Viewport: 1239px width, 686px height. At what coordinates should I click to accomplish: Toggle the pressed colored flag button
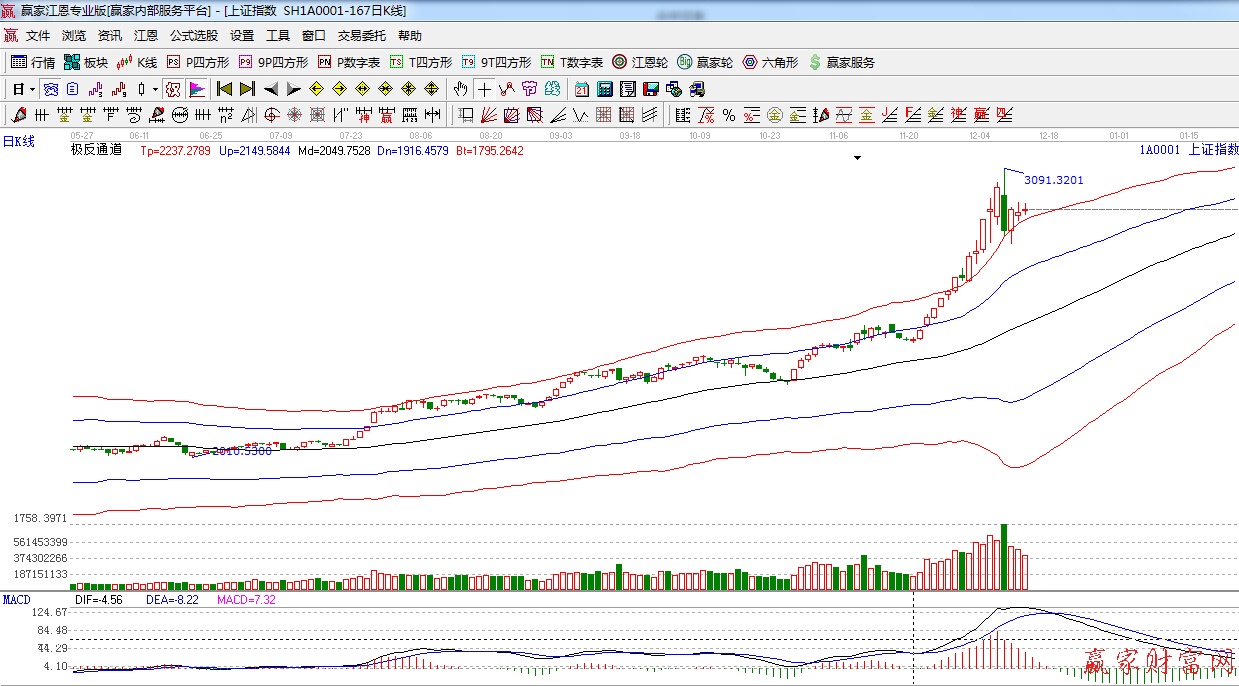click(196, 89)
